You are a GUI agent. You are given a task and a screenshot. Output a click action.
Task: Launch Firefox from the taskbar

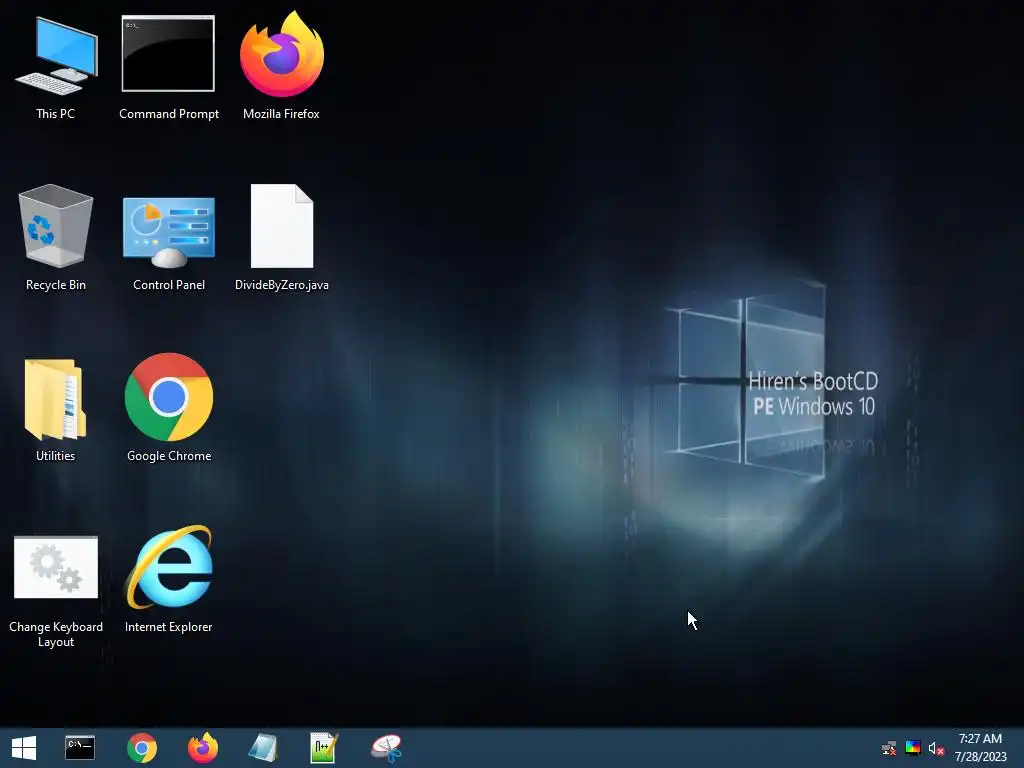202,748
